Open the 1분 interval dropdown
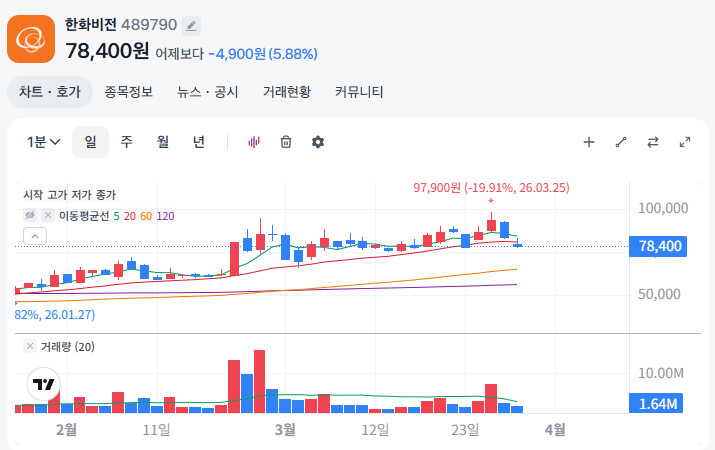Screen dimensions: 715x450 tap(43, 142)
